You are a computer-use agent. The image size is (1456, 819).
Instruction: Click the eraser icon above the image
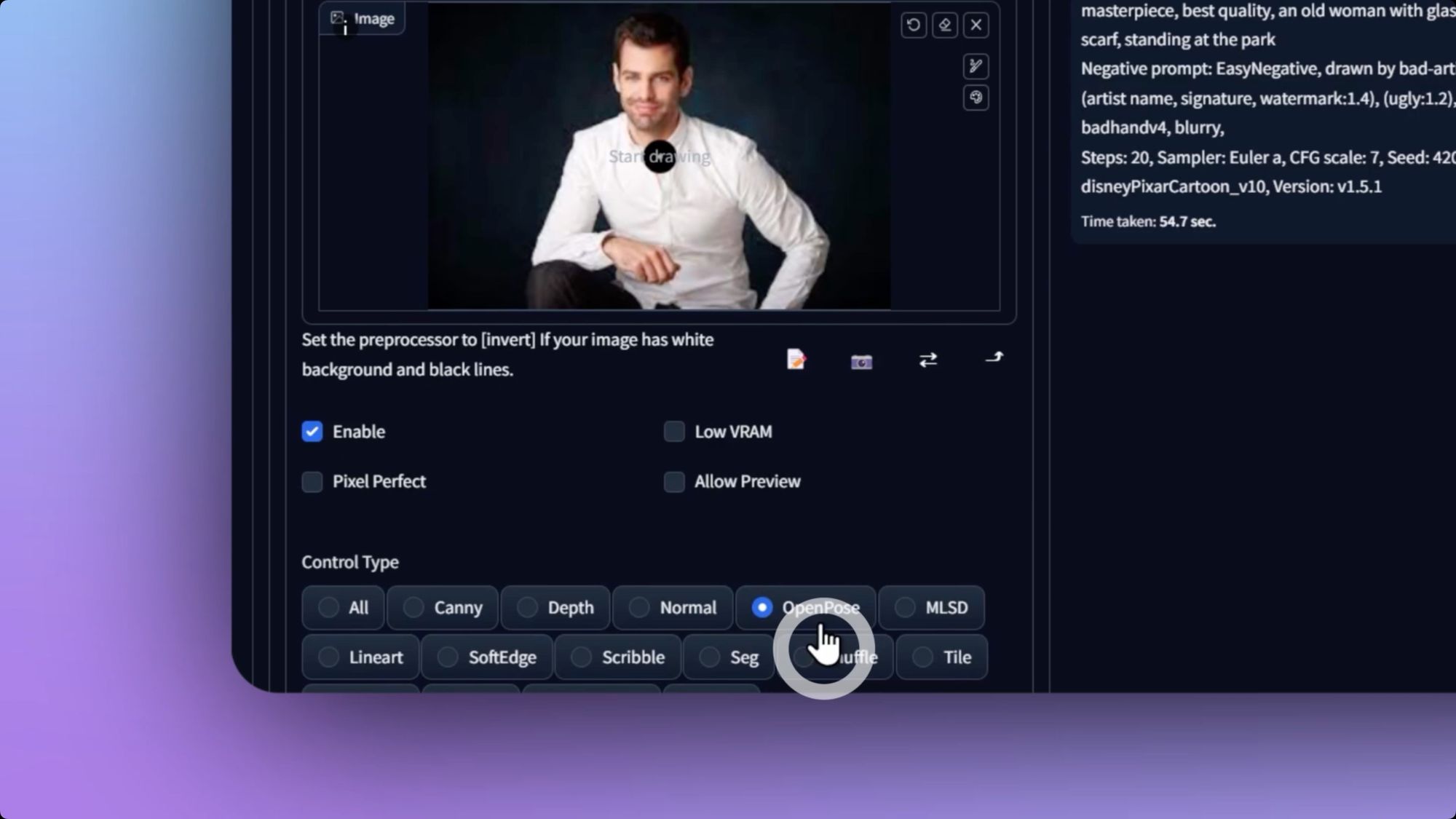945,25
